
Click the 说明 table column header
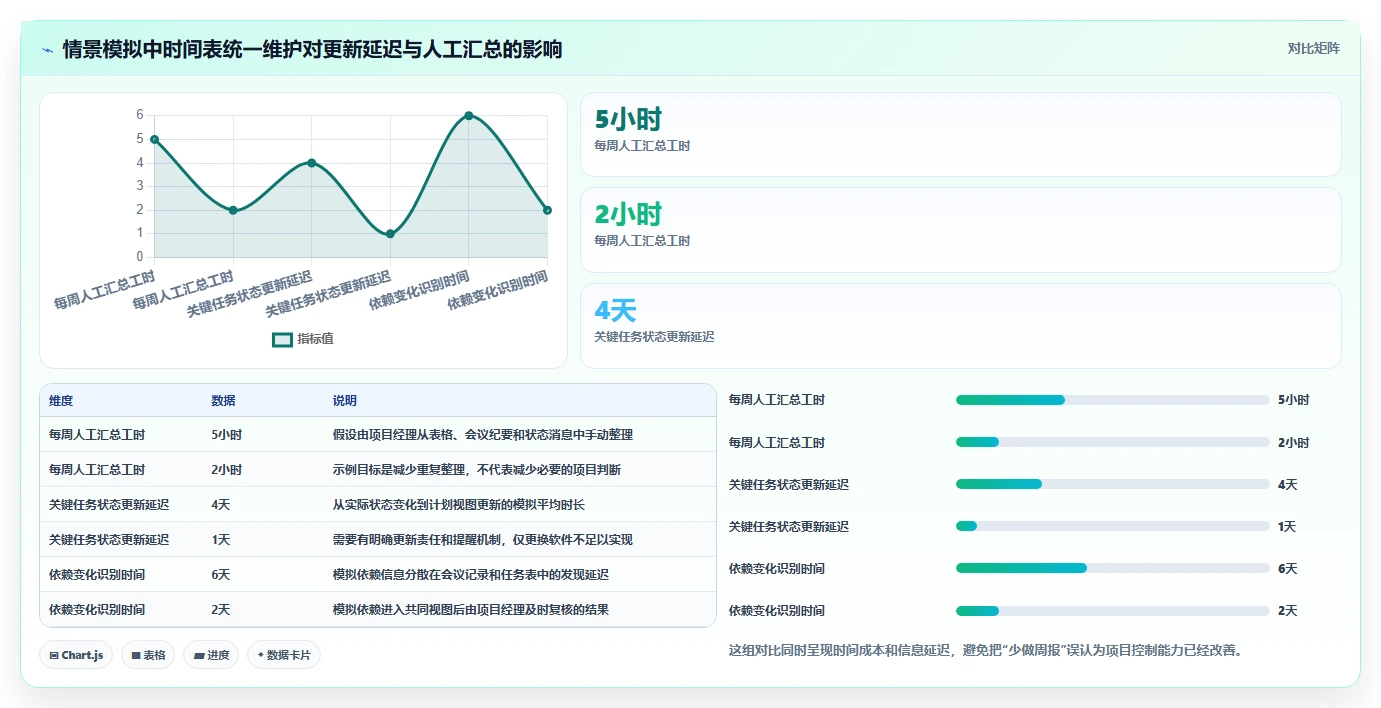[x=345, y=400]
